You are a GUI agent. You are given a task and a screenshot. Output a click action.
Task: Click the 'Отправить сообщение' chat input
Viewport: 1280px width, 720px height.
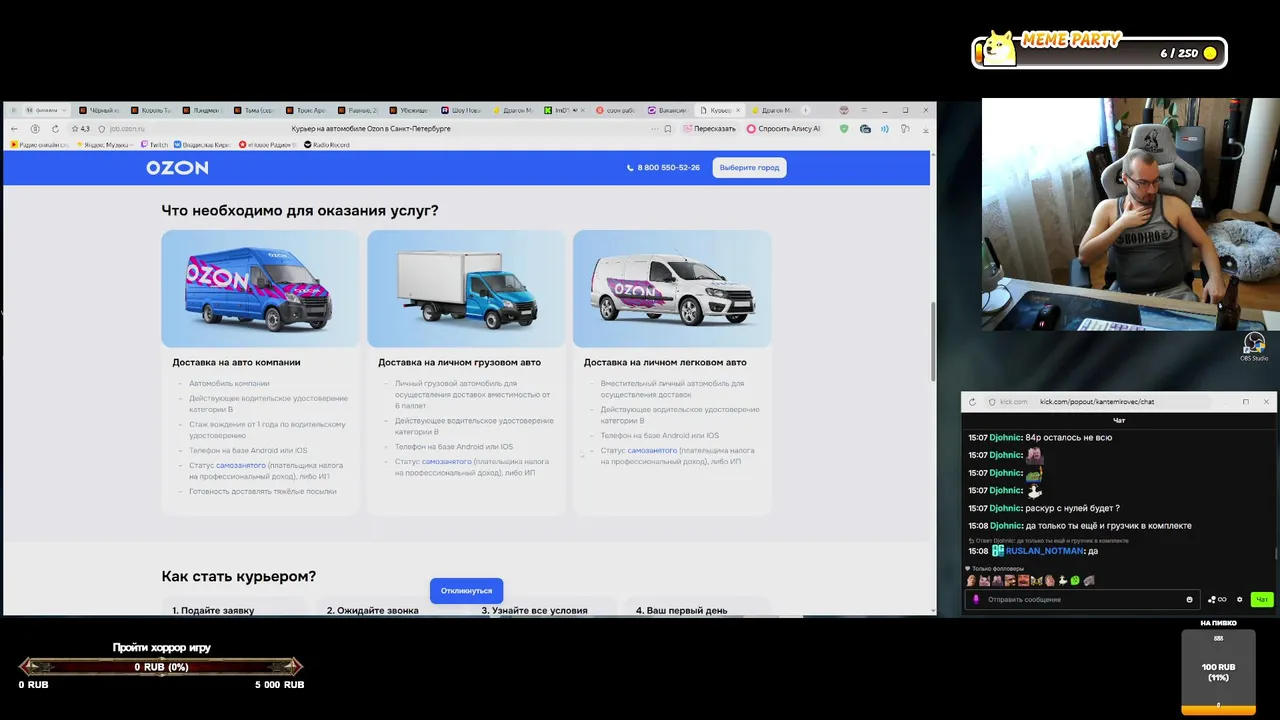[x=1080, y=599]
